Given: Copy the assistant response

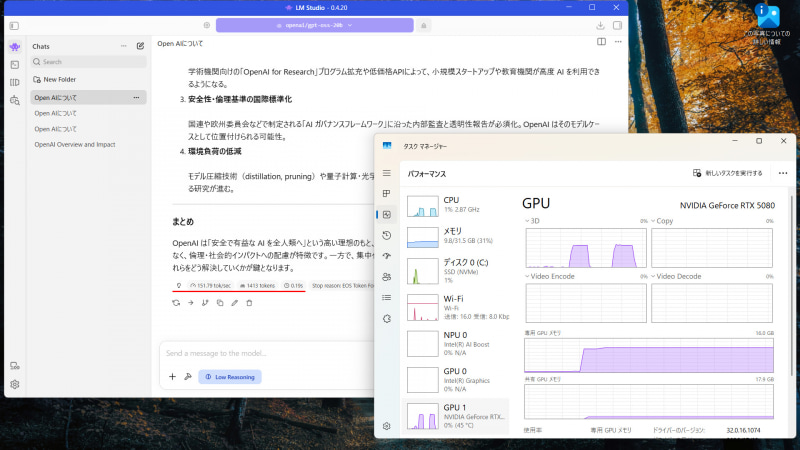Looking at the screenshot, I should pos(220,303).
